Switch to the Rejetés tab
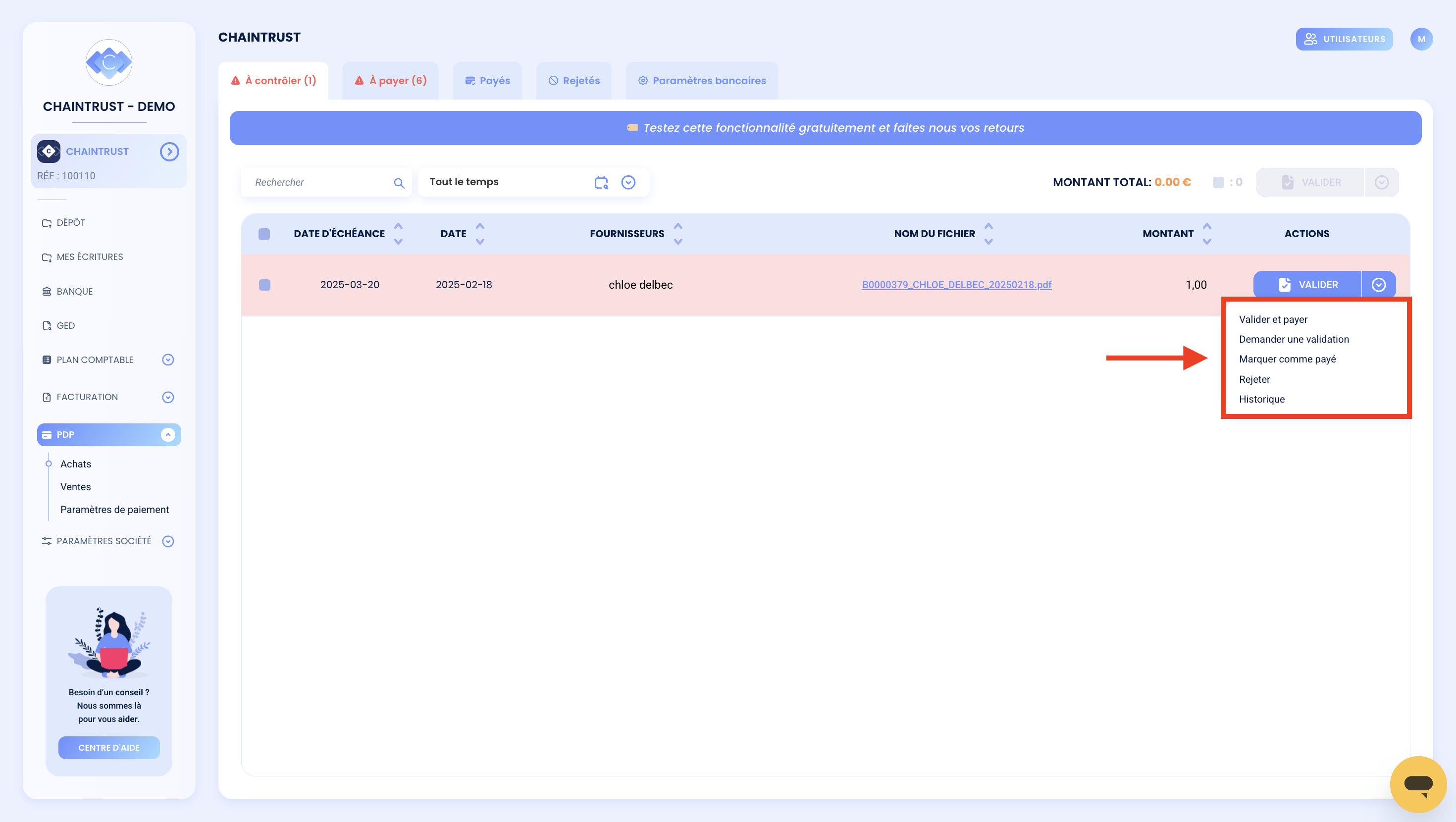The image size is (1456, 822). pos(574,80)
